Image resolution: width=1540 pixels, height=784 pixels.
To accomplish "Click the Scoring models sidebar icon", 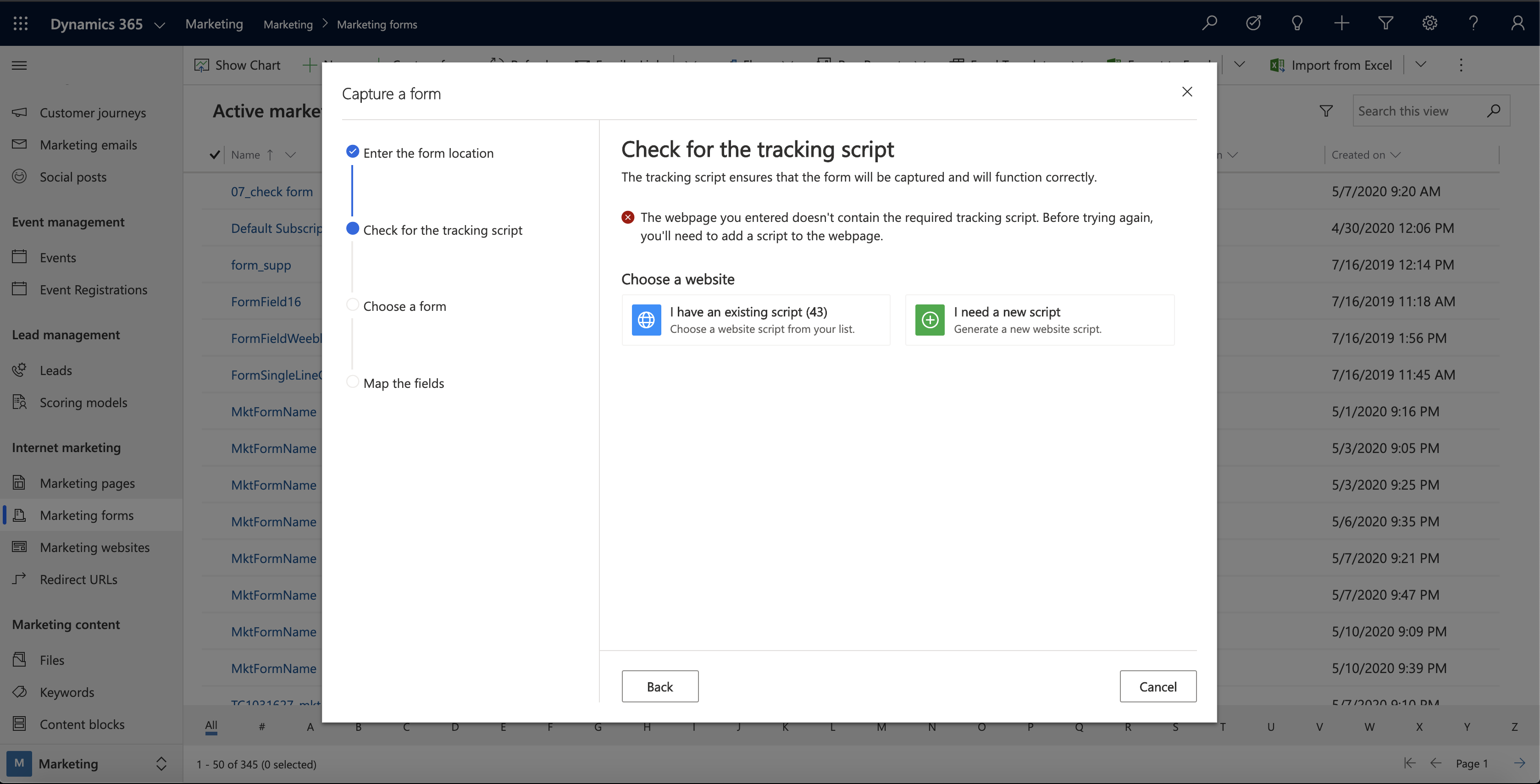I will tap(20, 402).
